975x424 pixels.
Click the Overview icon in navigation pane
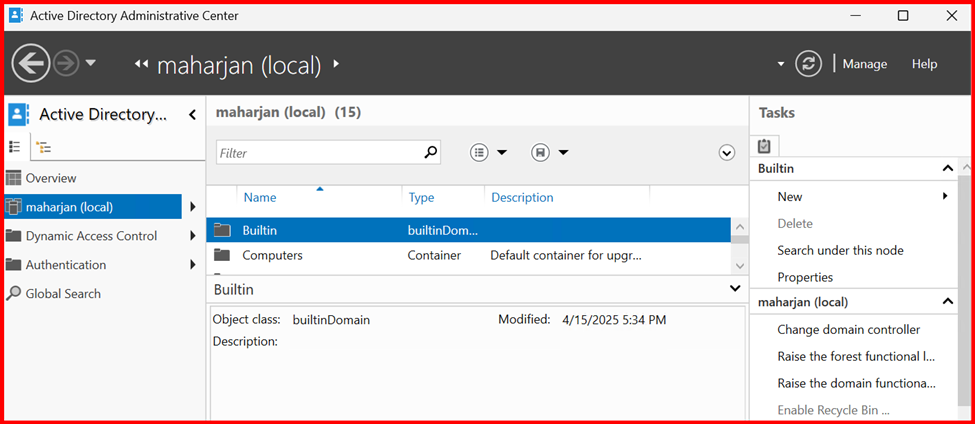point(14,178)
